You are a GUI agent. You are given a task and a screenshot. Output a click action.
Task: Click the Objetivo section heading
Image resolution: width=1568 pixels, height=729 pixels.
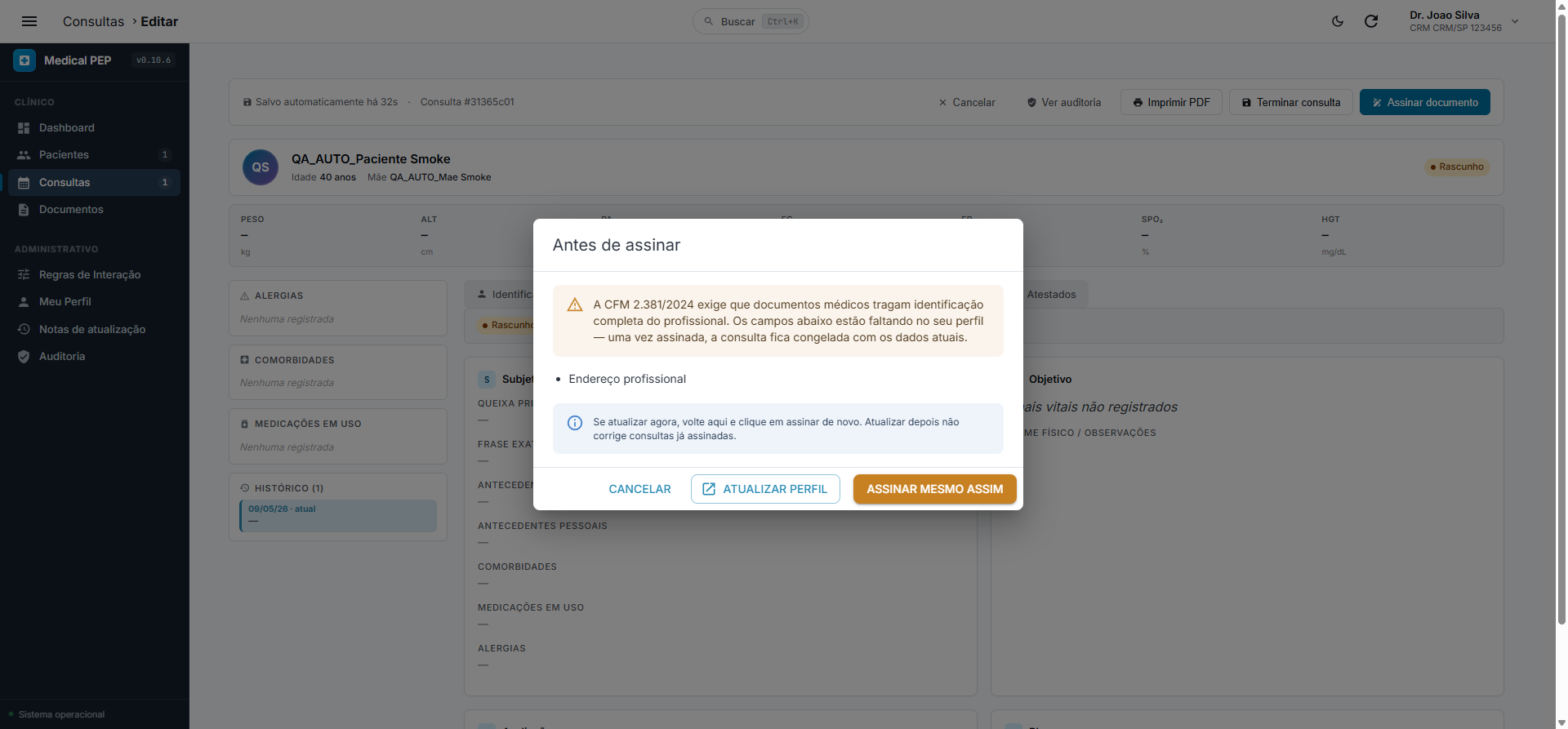click(x=1050, y=379)
